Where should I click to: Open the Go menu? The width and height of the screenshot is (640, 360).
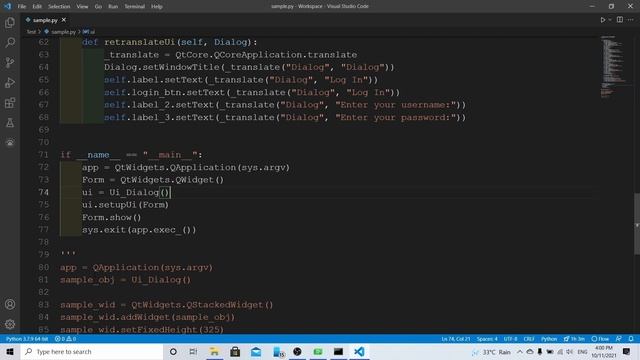pyautogui.click(x=98, y=7)
